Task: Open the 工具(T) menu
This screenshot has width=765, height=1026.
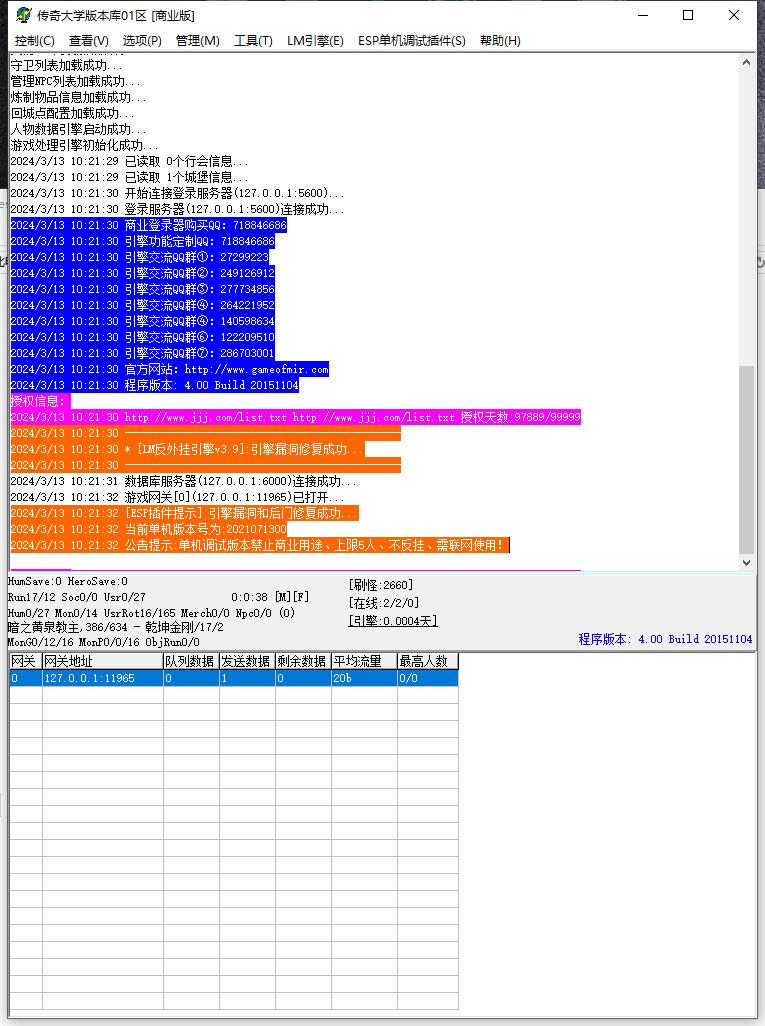Action: (x=253, y=41)
